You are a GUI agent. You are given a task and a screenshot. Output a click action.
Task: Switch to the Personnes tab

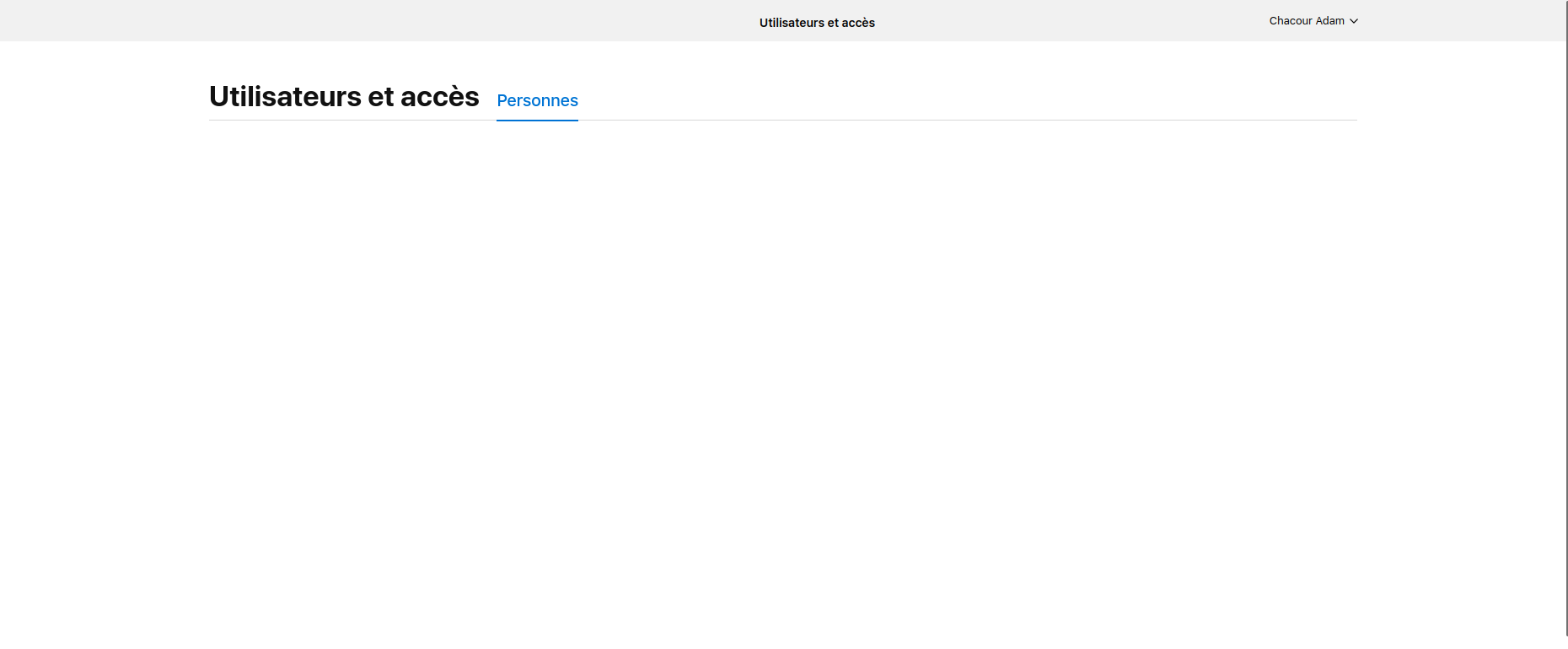click(537, 100)
